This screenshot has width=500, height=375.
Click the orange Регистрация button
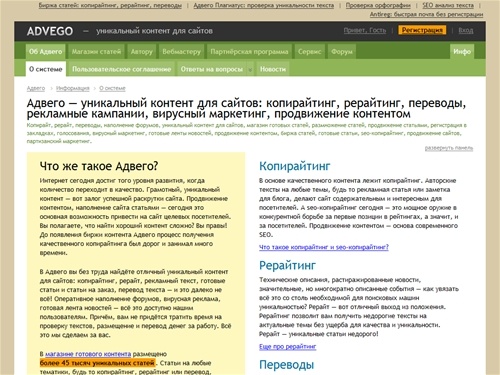pyautogui.click(x=422, y=30)
